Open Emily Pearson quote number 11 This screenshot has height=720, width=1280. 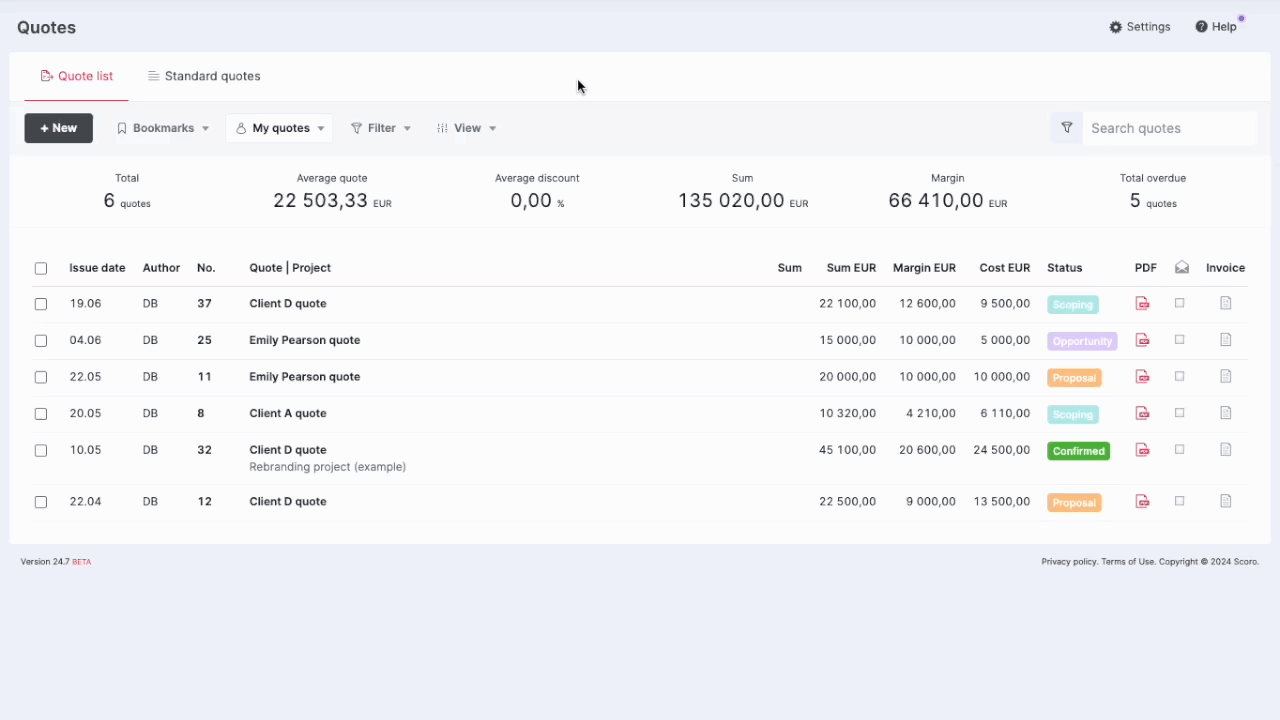(x=305, y=377)
